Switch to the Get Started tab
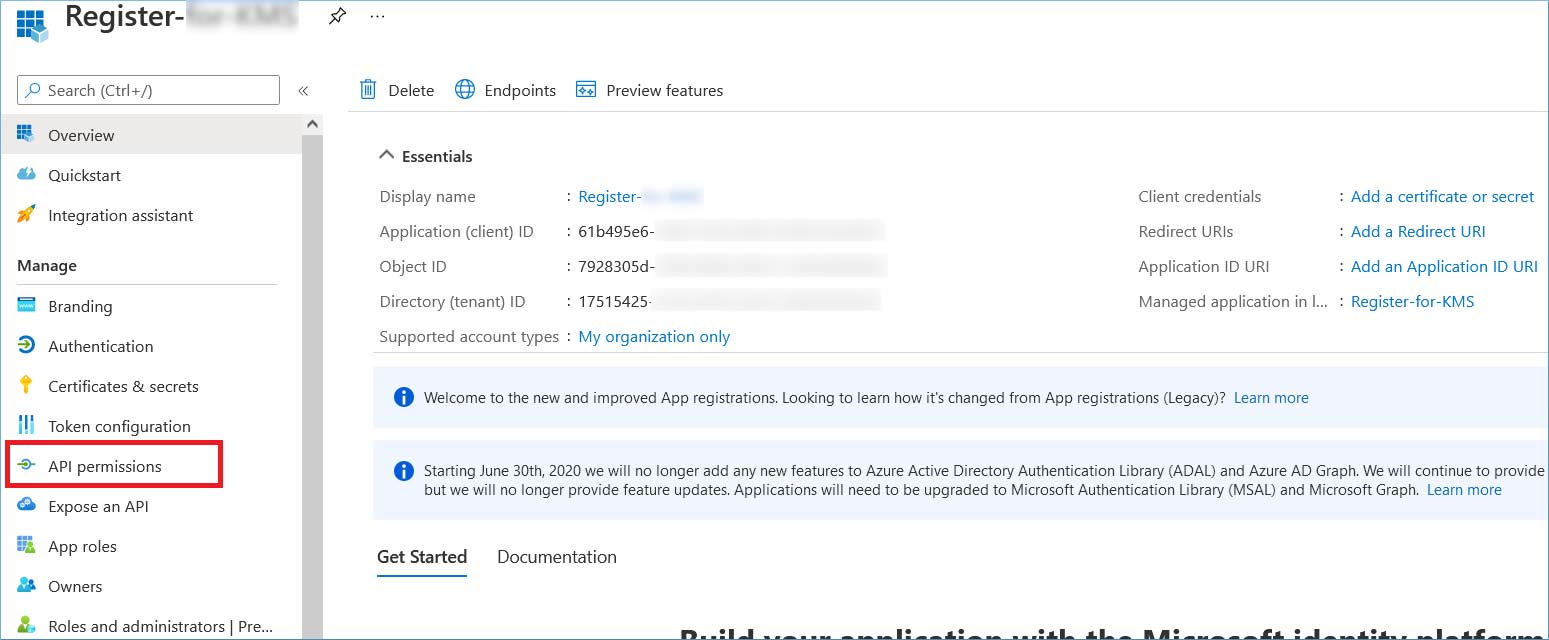 [422, 557]
